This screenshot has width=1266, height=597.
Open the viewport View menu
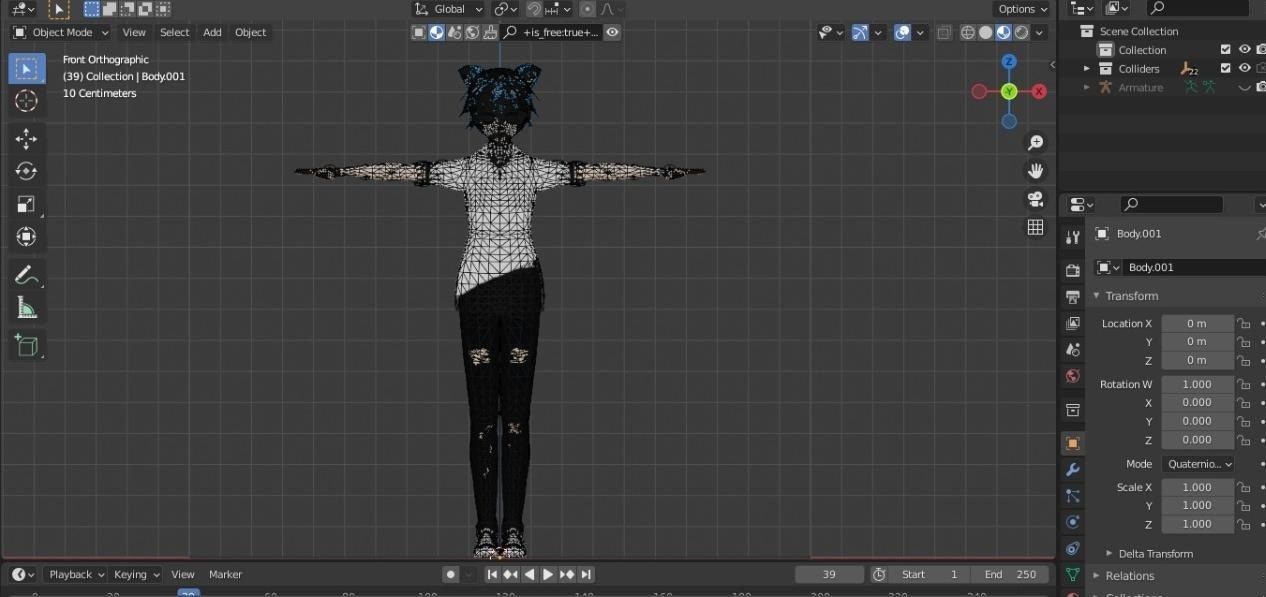pyautogui.click(x=134, y=32)
